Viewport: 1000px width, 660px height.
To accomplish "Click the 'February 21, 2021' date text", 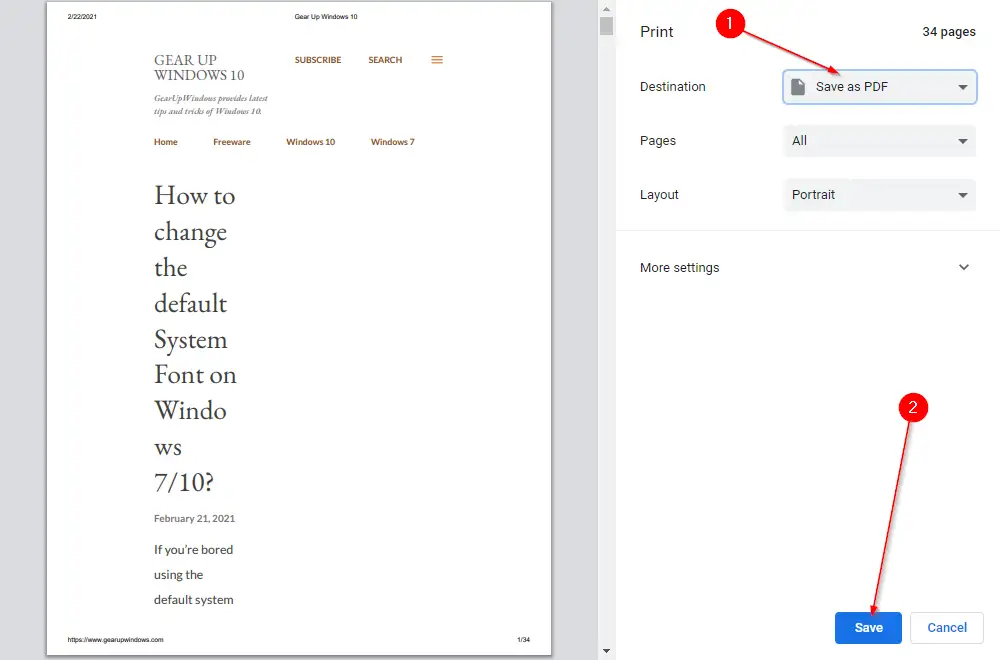I will pyautogui.click(x=195, y=519).
